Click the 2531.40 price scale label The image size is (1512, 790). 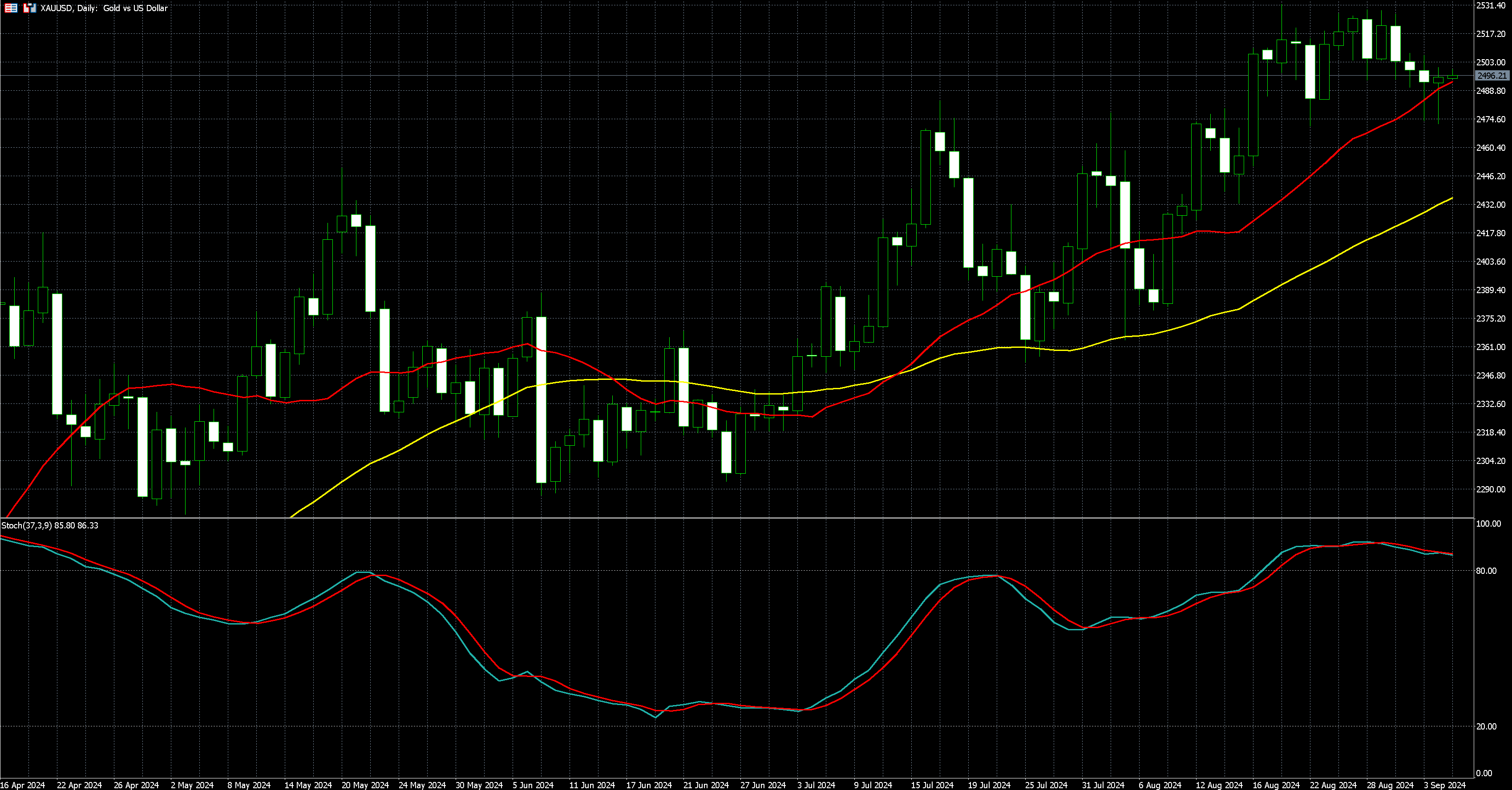click(1490, 5)
